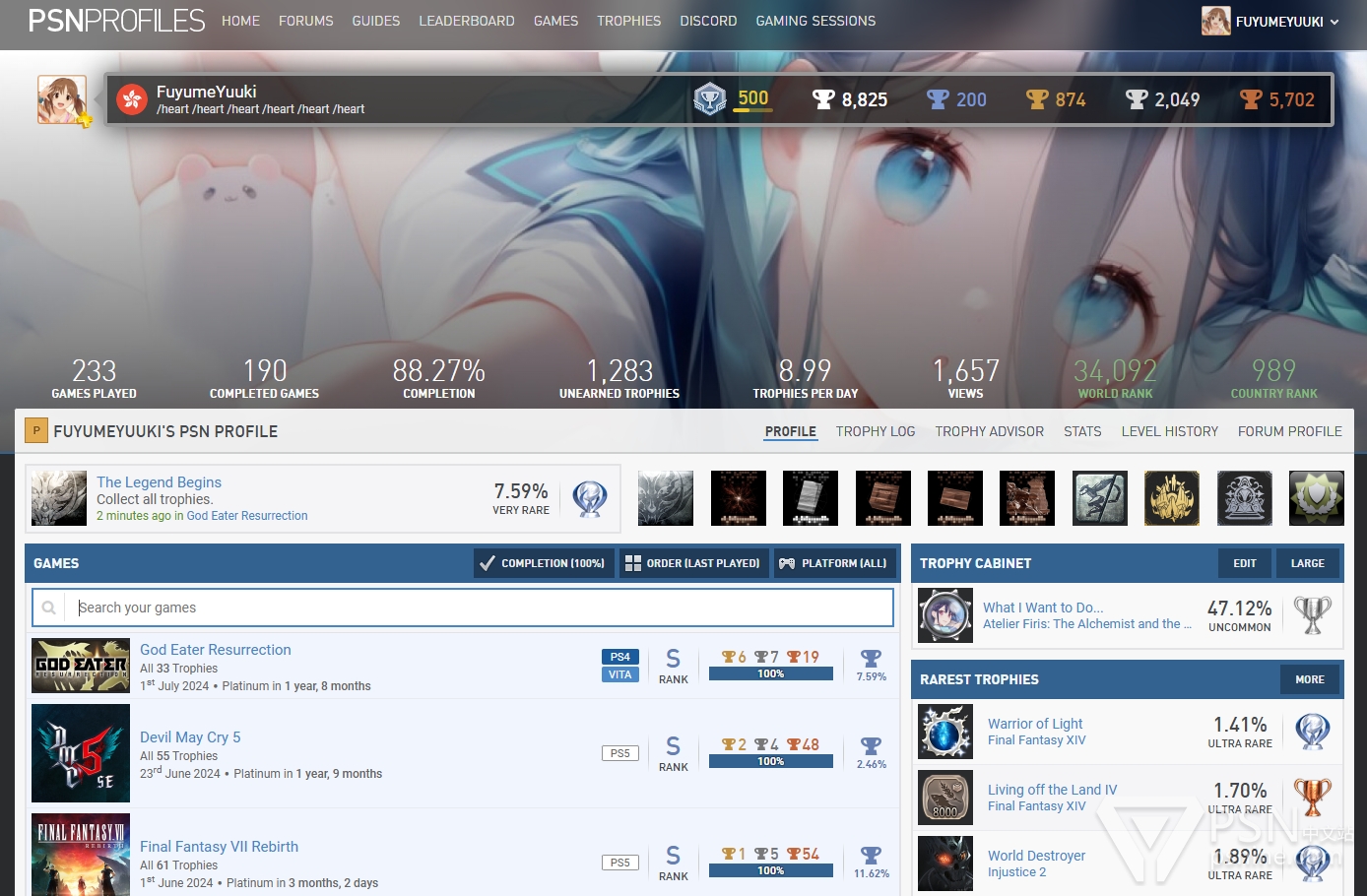Click the level 500 badge icon
The image size is (1367, 896).
(x=709, y=99)
